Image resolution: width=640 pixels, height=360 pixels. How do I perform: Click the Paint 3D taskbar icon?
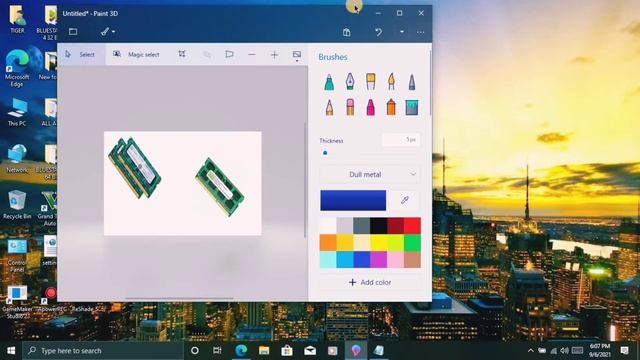pyautogui.click(x=356, y=351)
